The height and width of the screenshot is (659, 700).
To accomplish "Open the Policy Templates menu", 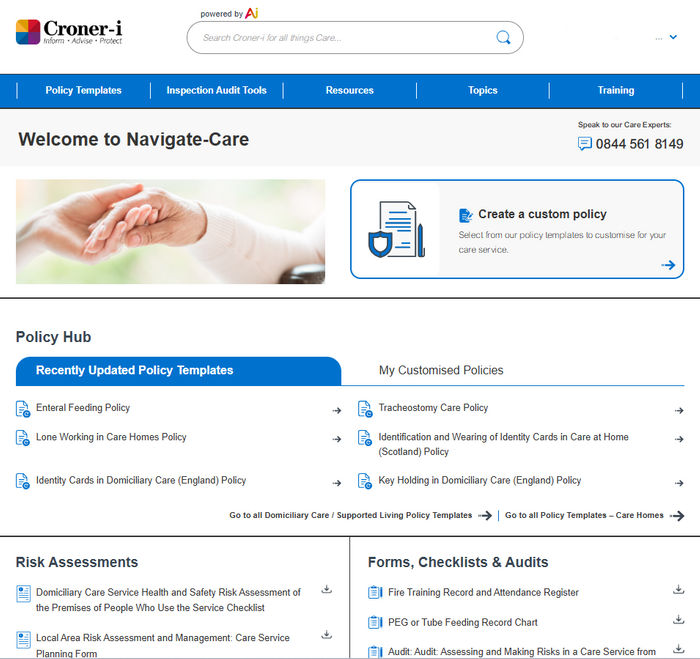I will point(83,90).
